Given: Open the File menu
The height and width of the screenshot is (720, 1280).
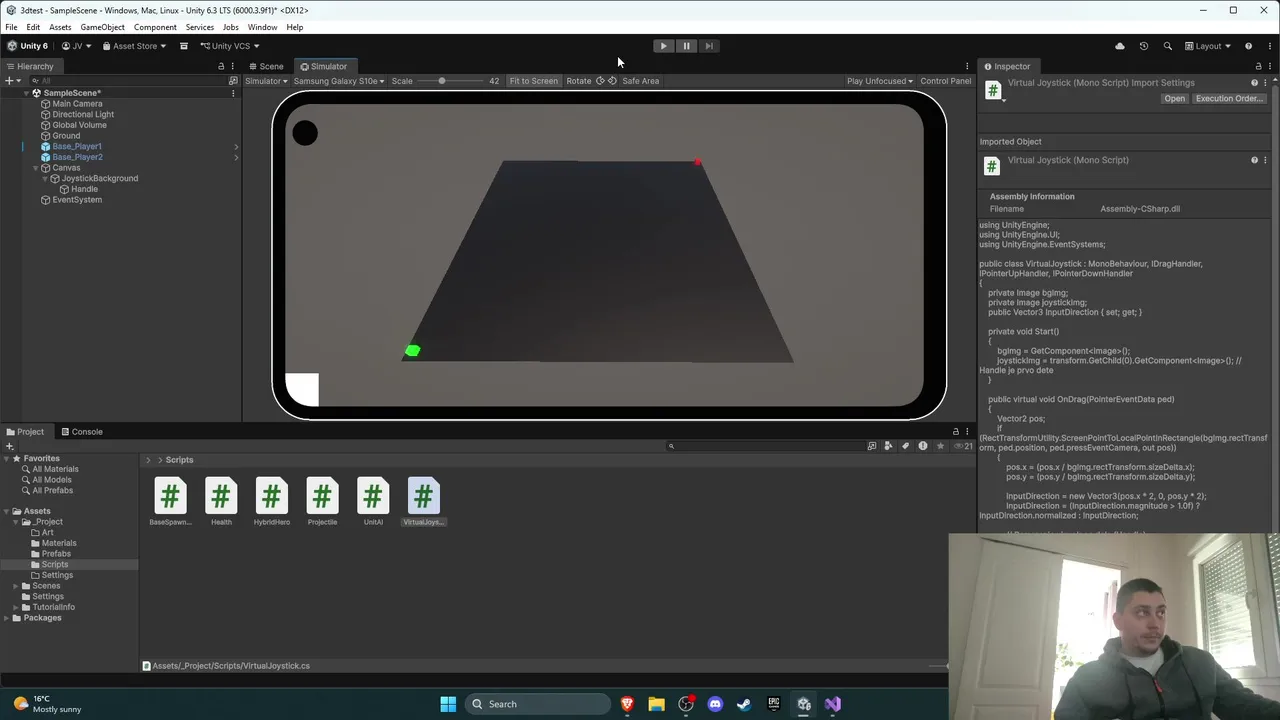Looking at the screenshot, I should tap(11, 27).
